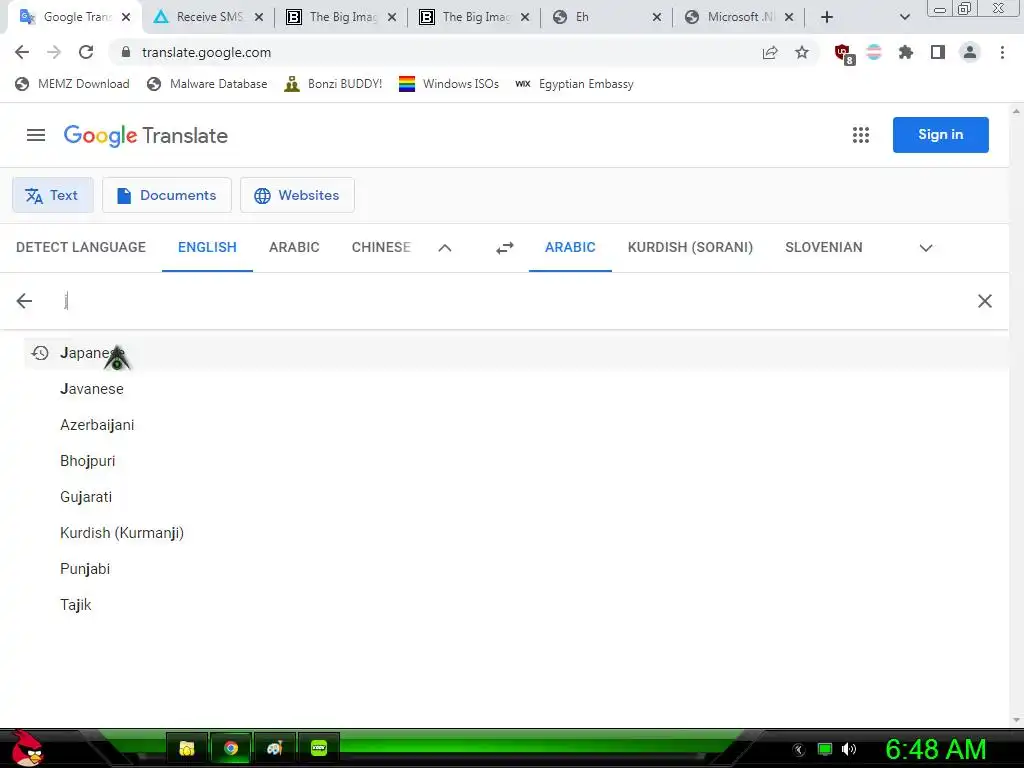
Task: Open the MEMZ Download bookmark
Action: 72,84
